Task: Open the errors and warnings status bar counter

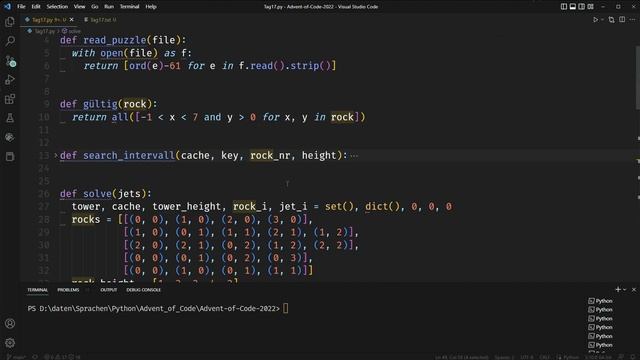Action: pyautogui.click(x=62, y=357)
